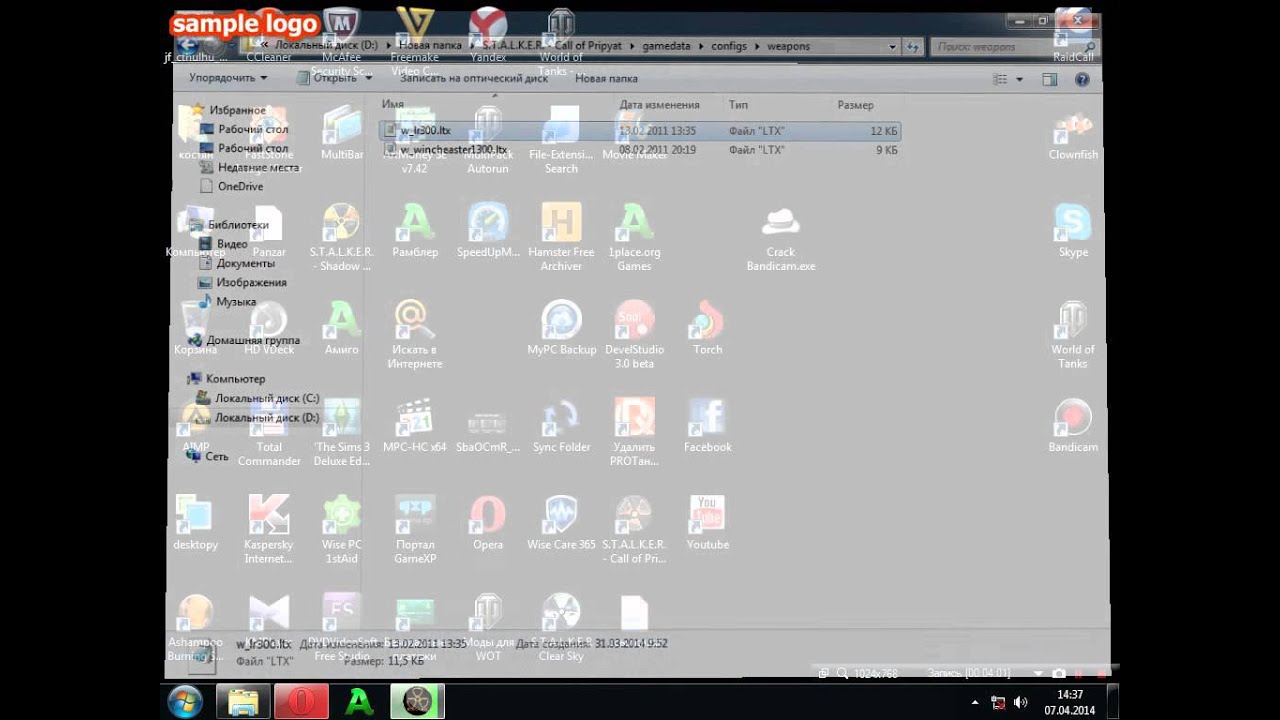1280x720 pixels.
Task: Open Crack Bandicam.exe icon
Action: pos(781,238)
